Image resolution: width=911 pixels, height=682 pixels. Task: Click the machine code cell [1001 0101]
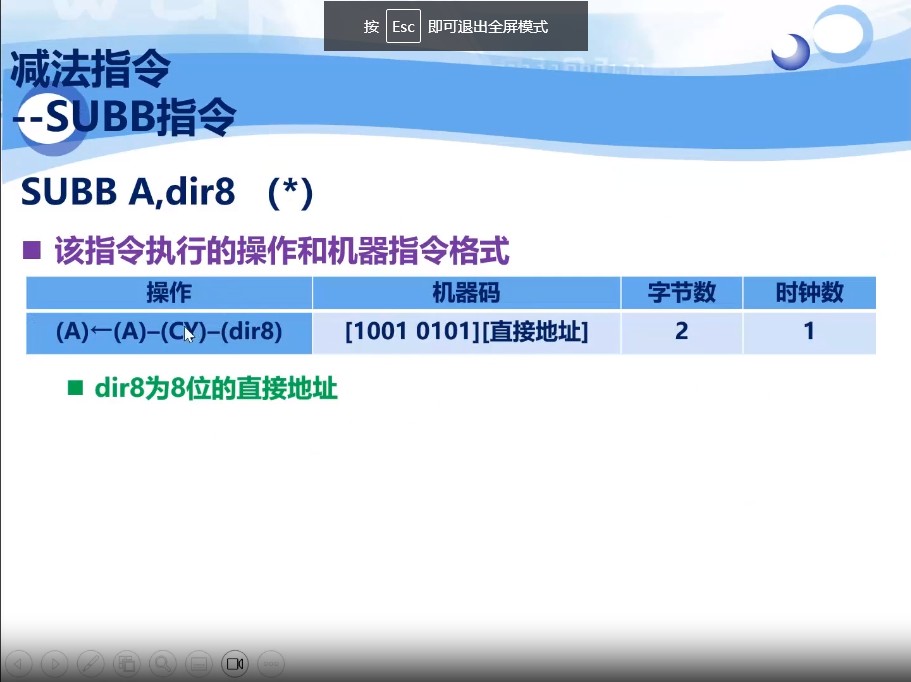pos(466,332)
